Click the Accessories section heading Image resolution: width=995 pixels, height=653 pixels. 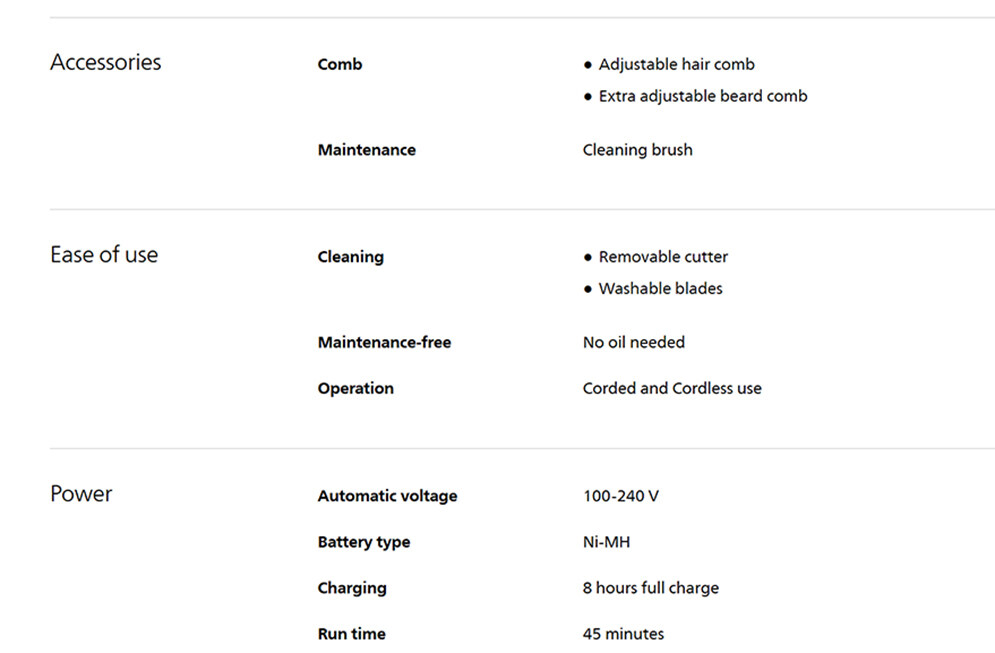(x=105, y=62)
